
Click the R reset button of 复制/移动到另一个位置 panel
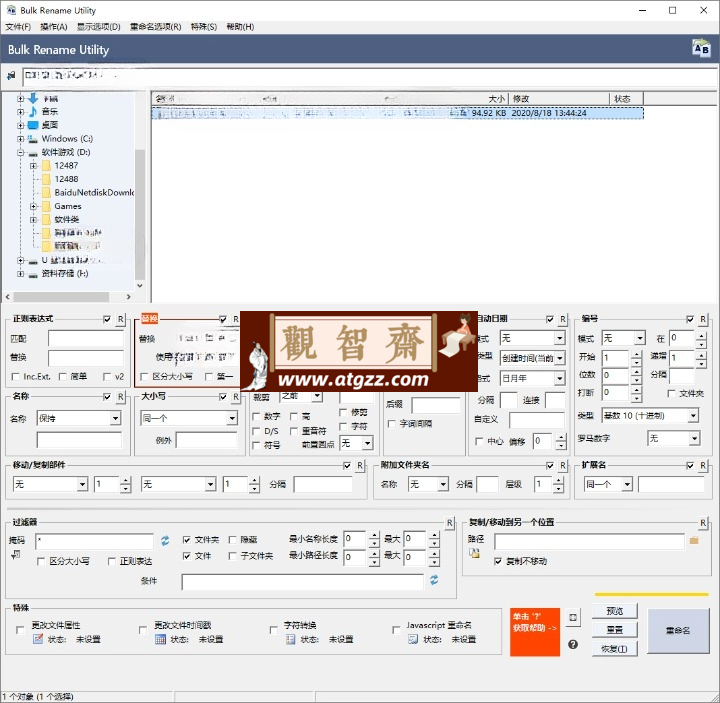703,523
